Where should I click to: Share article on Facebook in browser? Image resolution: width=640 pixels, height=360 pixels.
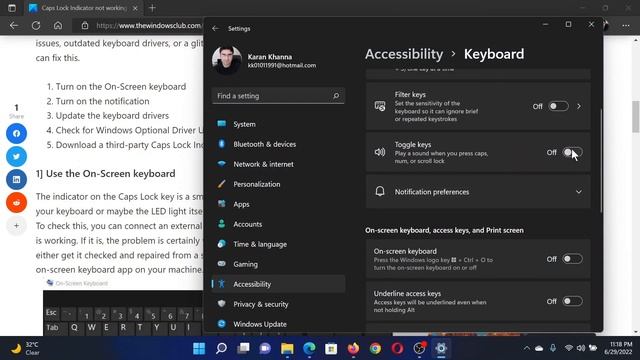pyautogui.click(x=16, y=133)
